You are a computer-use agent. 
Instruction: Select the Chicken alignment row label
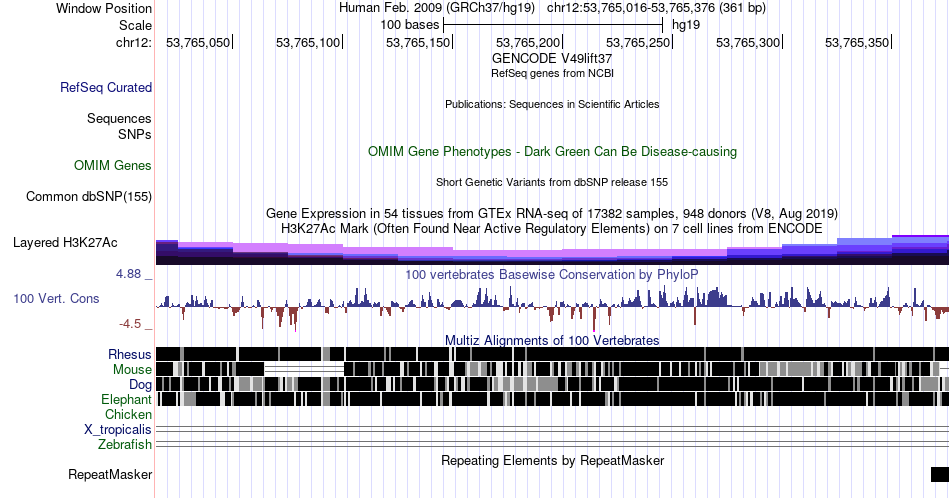point(128,414)
